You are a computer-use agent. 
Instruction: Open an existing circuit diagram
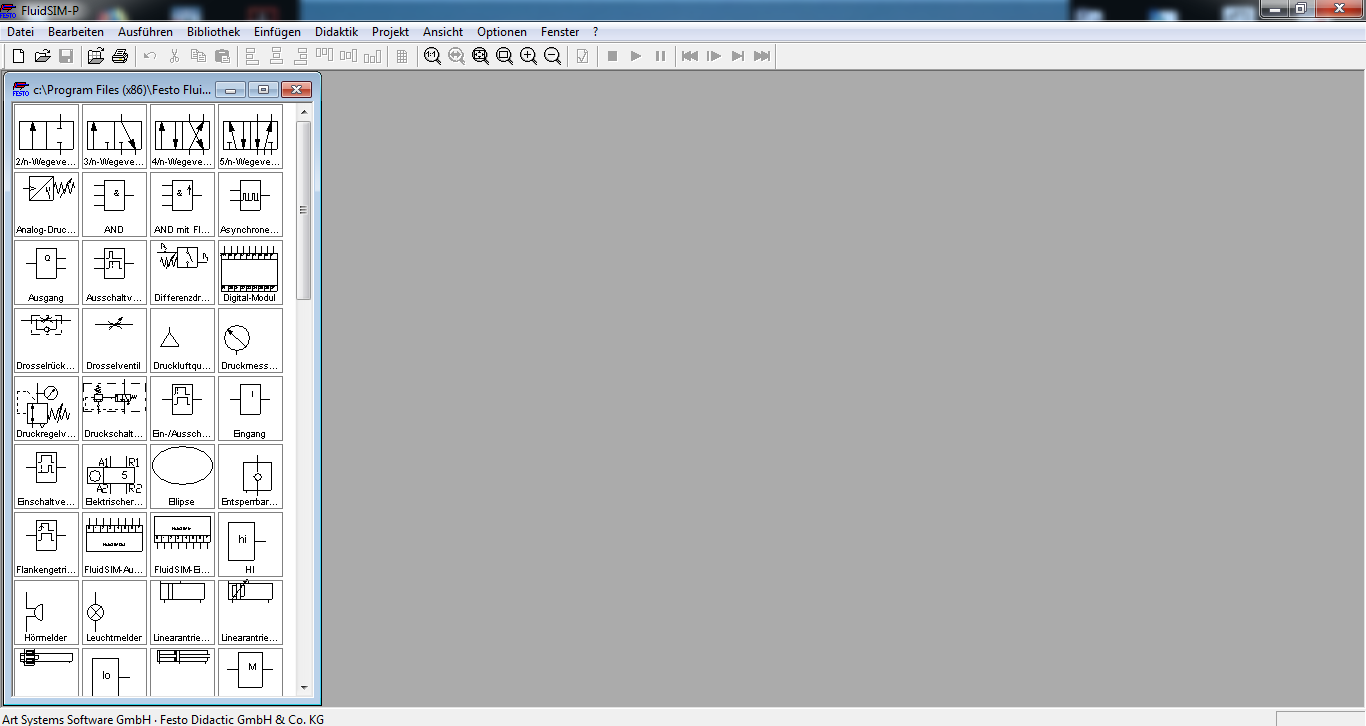(42, 56)
